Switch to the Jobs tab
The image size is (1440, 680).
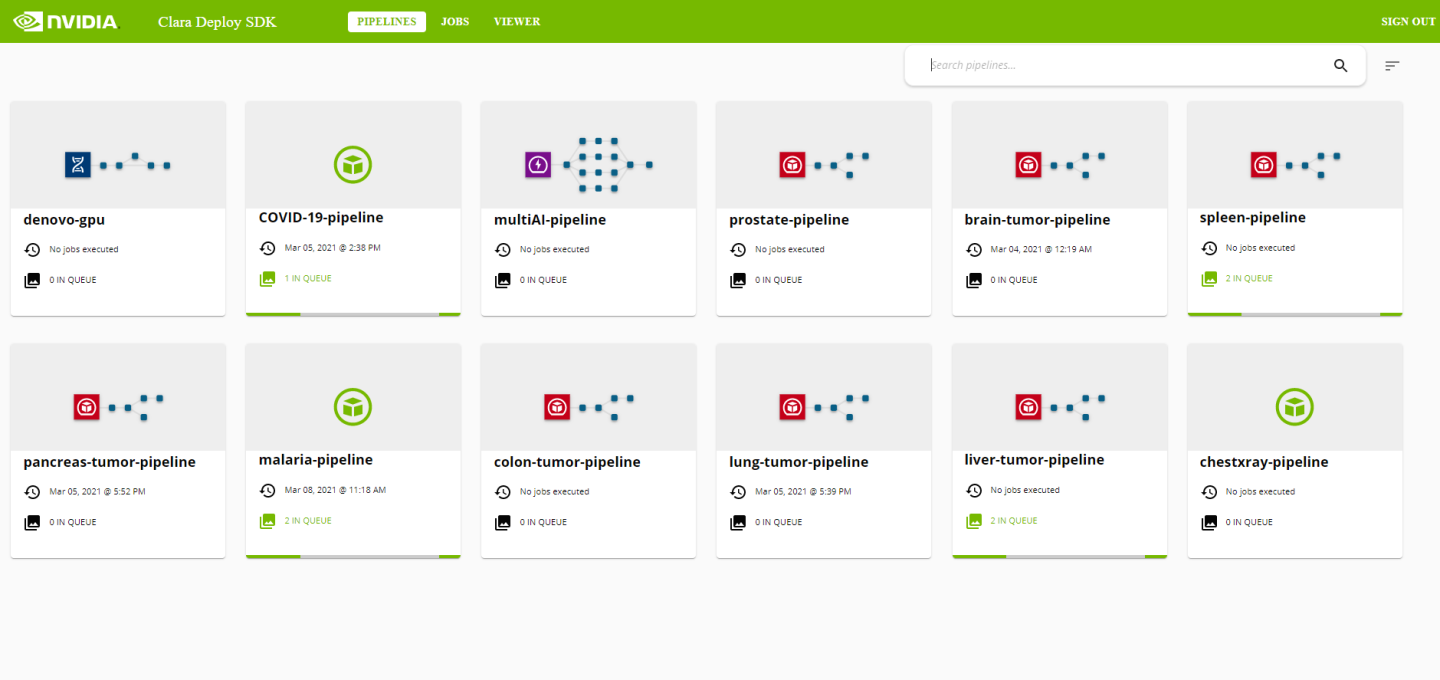455,22
